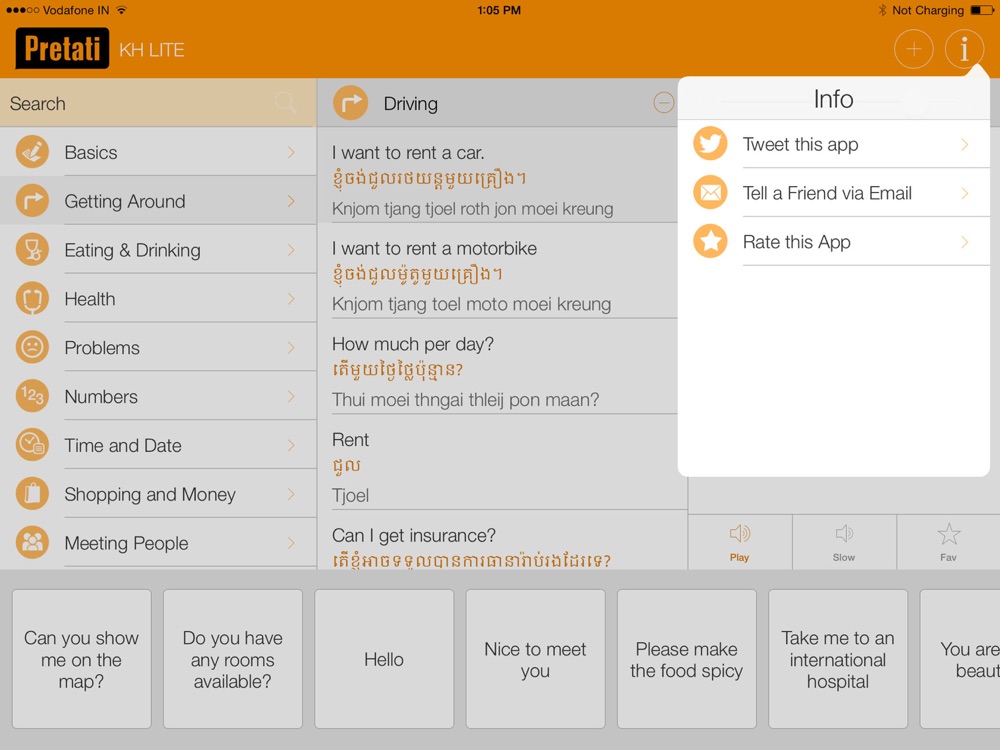Tap the "Info" popover title
Screen dimensions: 1000x750
click(x=834, y=99)
